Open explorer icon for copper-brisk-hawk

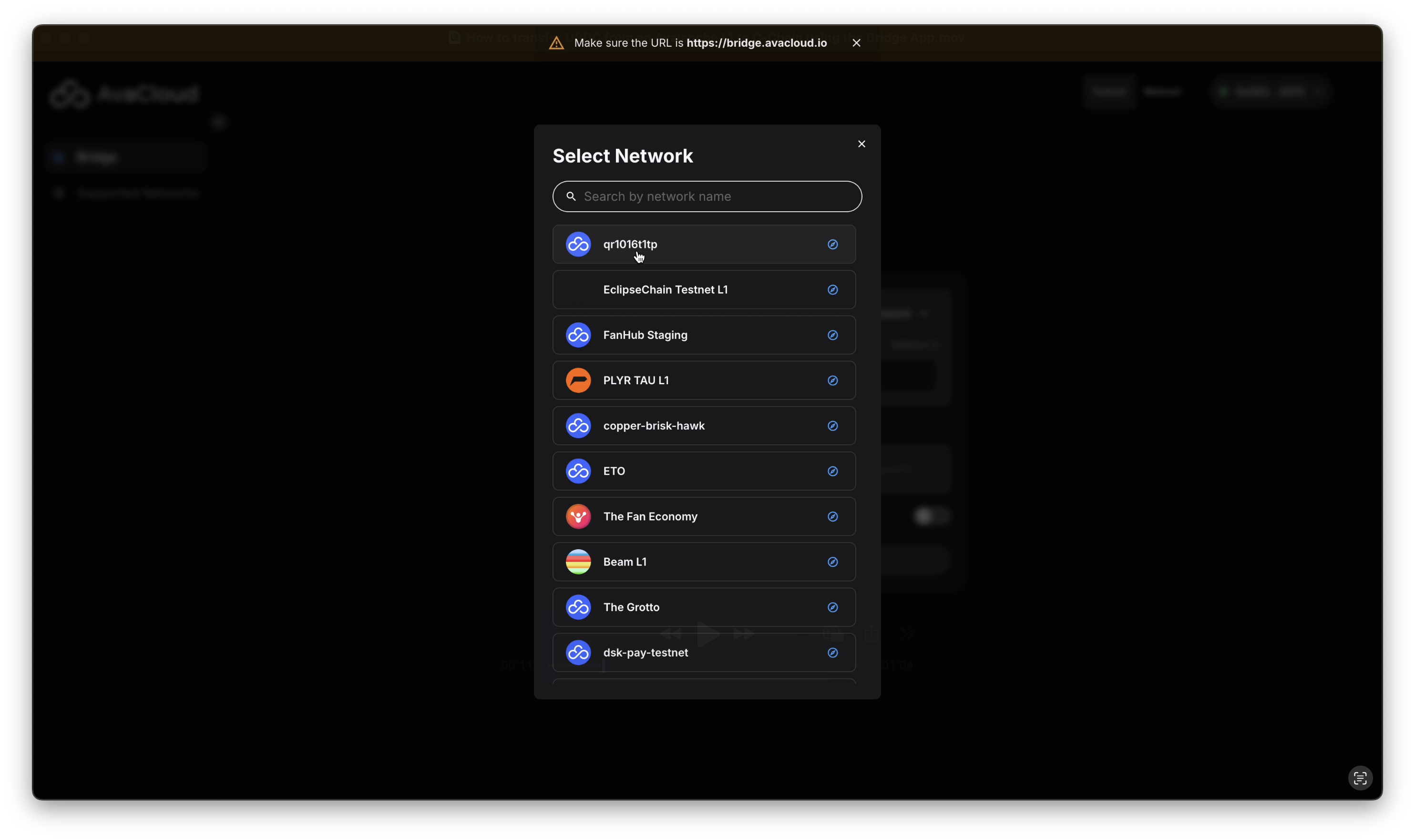[832, 426]
